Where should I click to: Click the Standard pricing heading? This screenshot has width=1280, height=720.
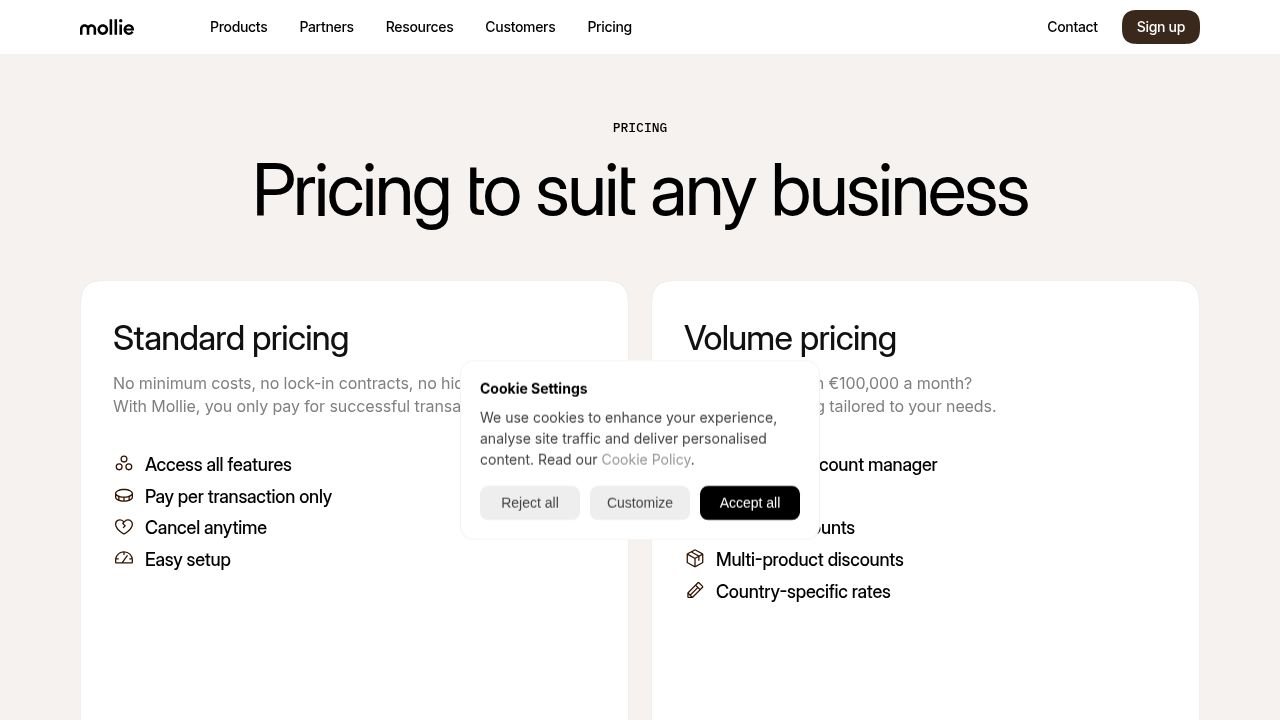tap(231, 339)
